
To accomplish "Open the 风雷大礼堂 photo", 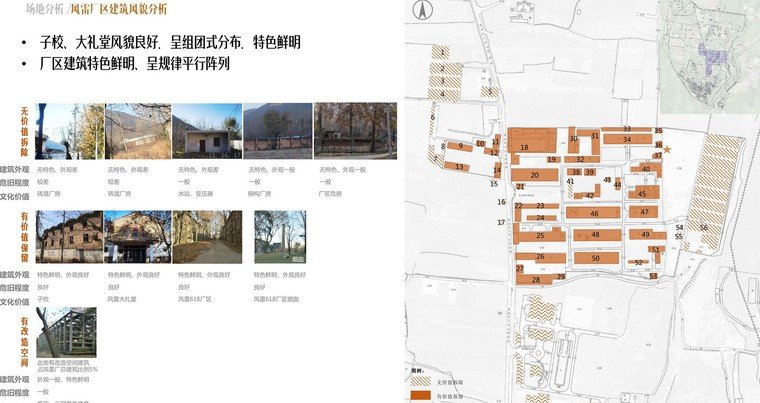I will pyautogui.click(x=138, y=237).
